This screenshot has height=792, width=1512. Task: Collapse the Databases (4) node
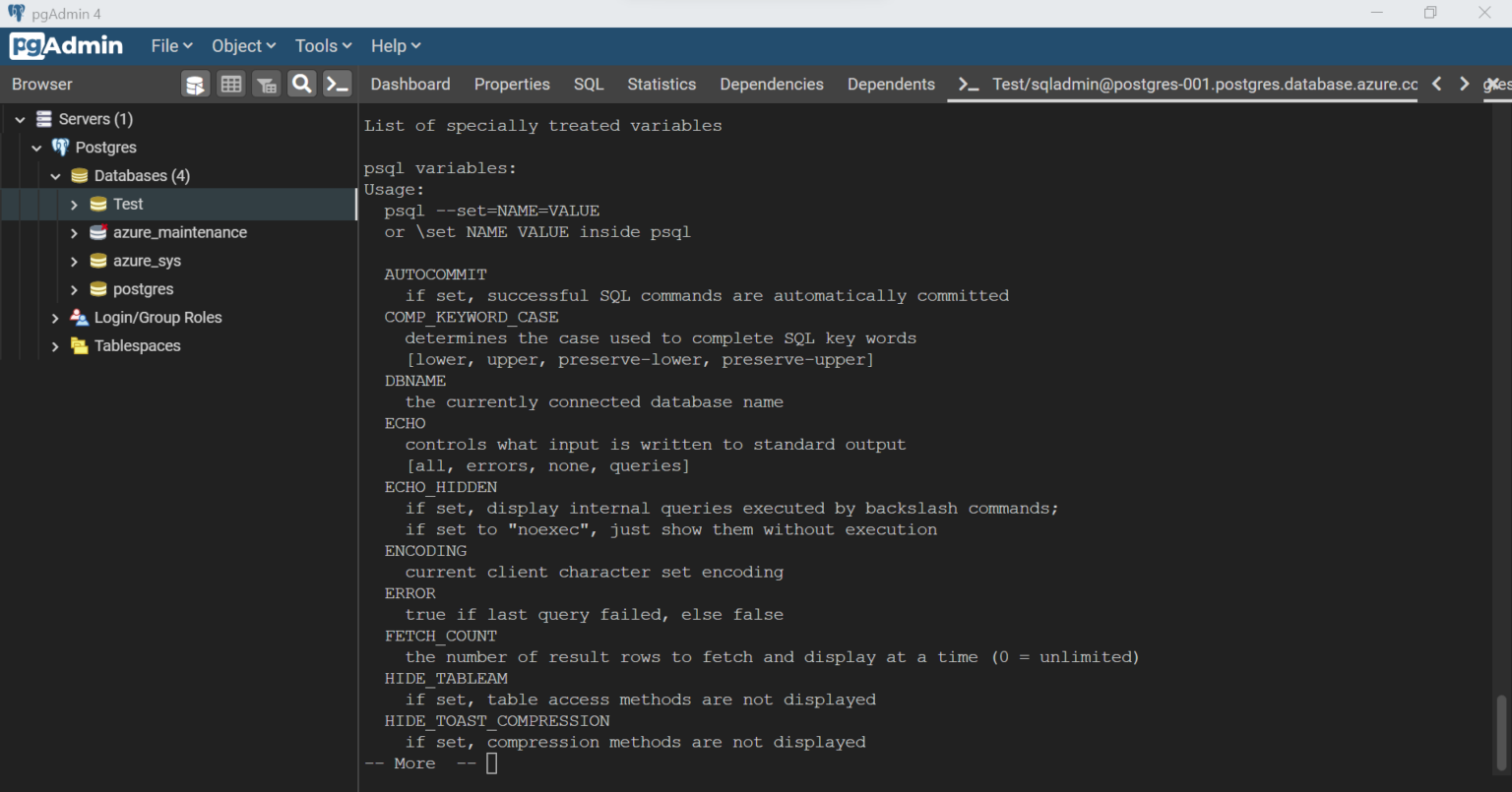click(x=56, y=175)
